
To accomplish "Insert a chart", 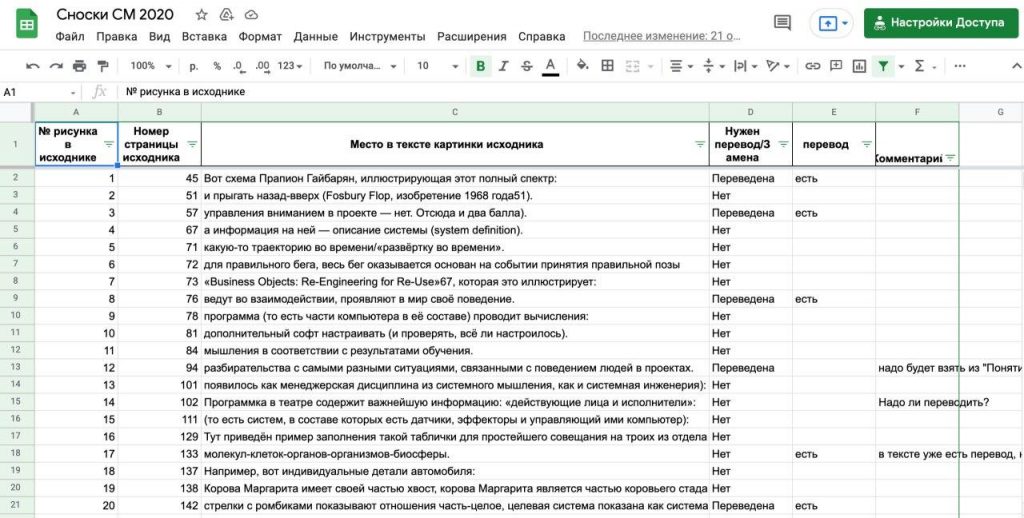I will (x=859, y=66).
